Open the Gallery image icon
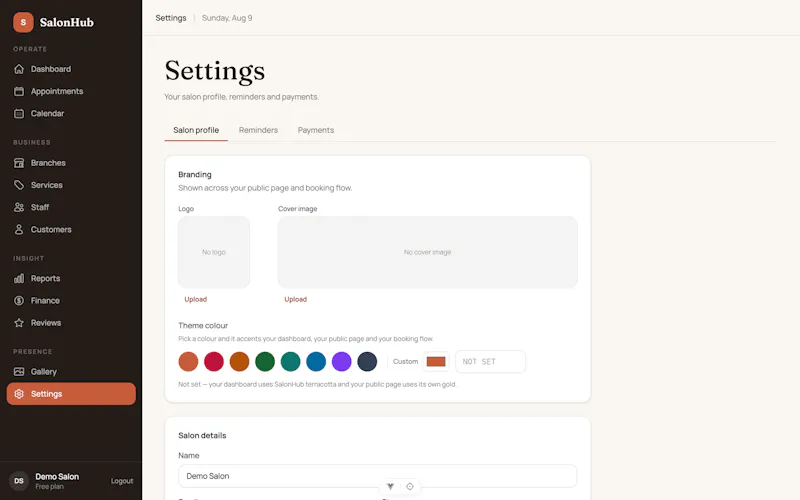The image size is (800, 500). click(x=19, y=371)
